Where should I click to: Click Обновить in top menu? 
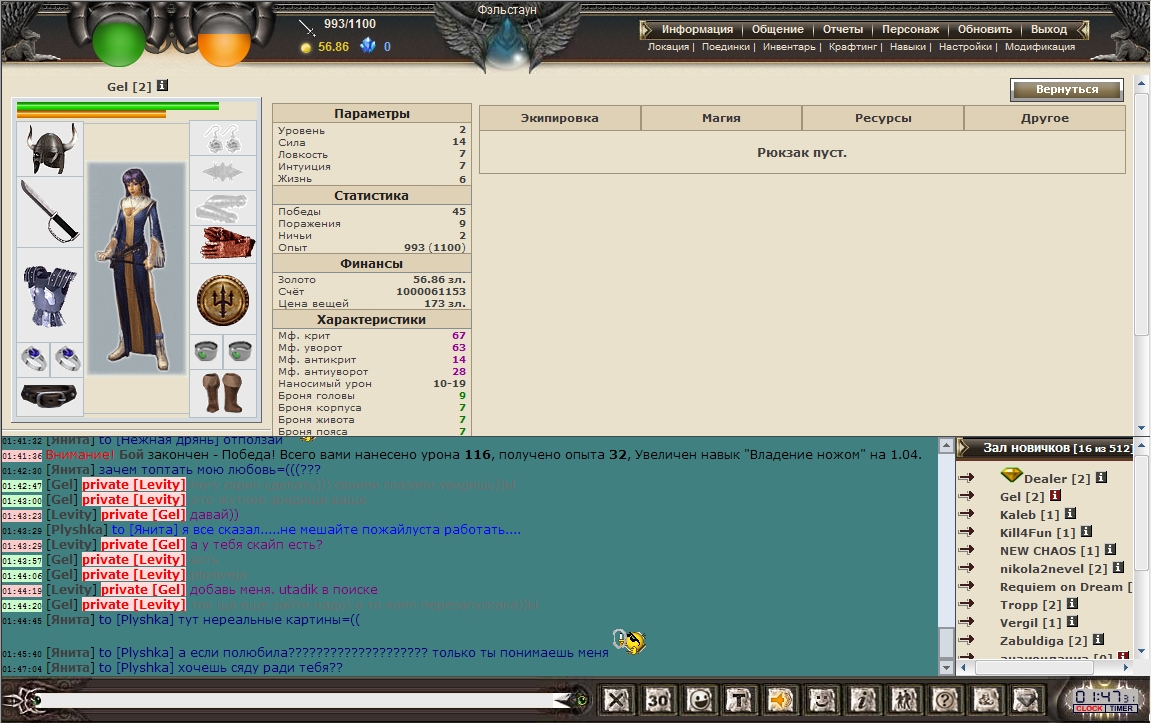[x=984, y=29]
